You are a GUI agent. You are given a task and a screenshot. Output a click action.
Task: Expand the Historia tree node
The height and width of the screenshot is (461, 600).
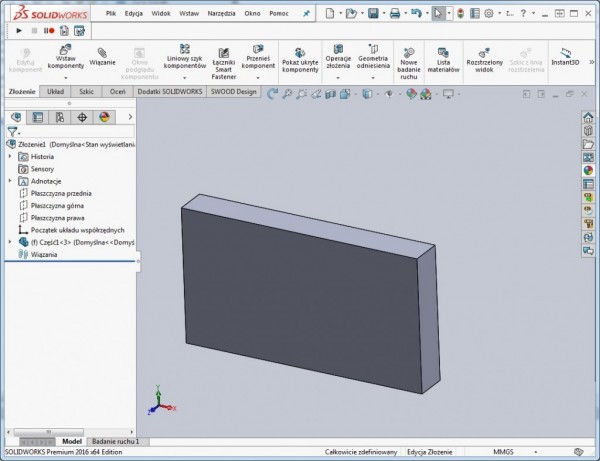[x=10, y=156]
